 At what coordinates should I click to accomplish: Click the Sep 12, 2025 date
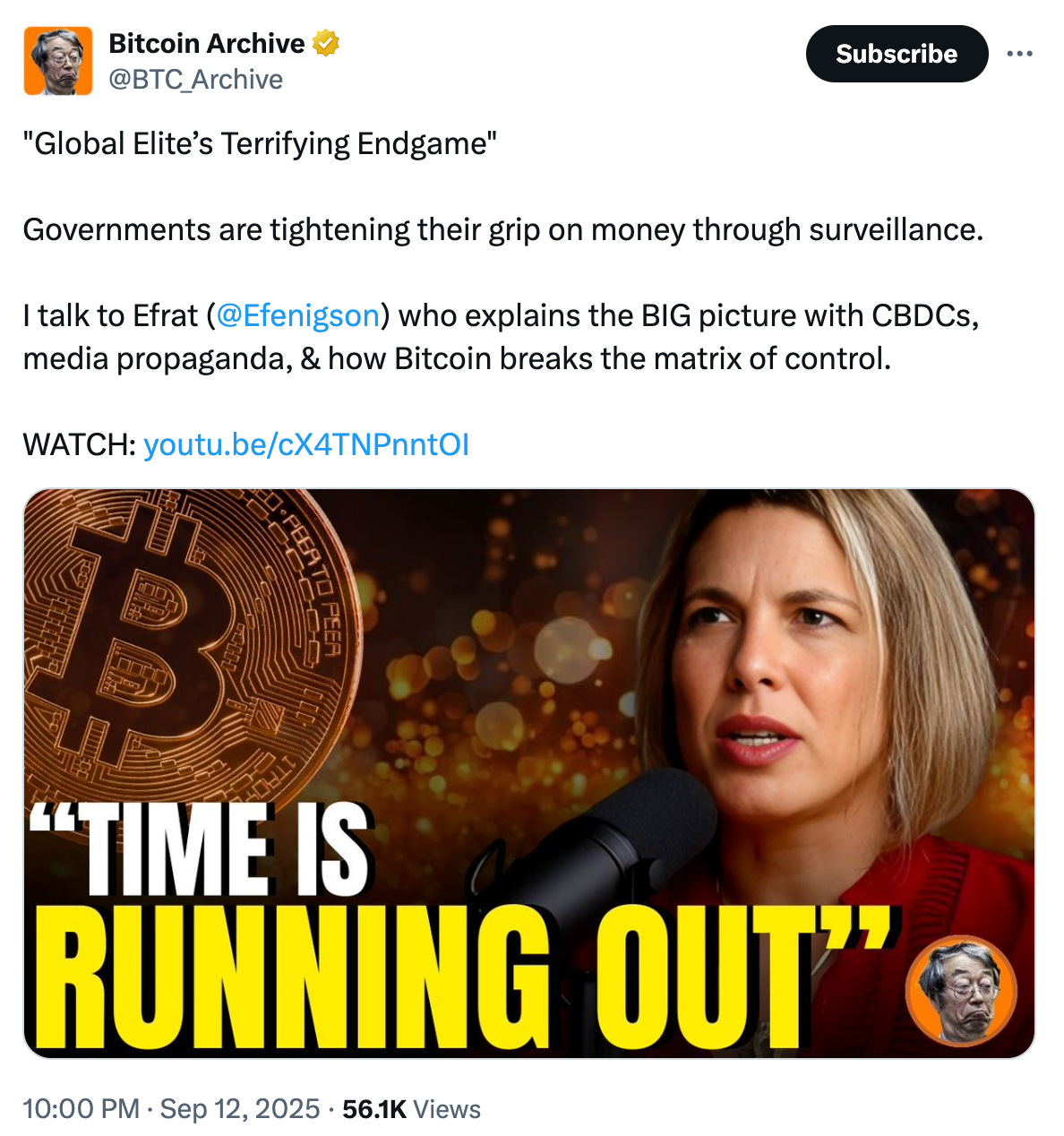239,1109
